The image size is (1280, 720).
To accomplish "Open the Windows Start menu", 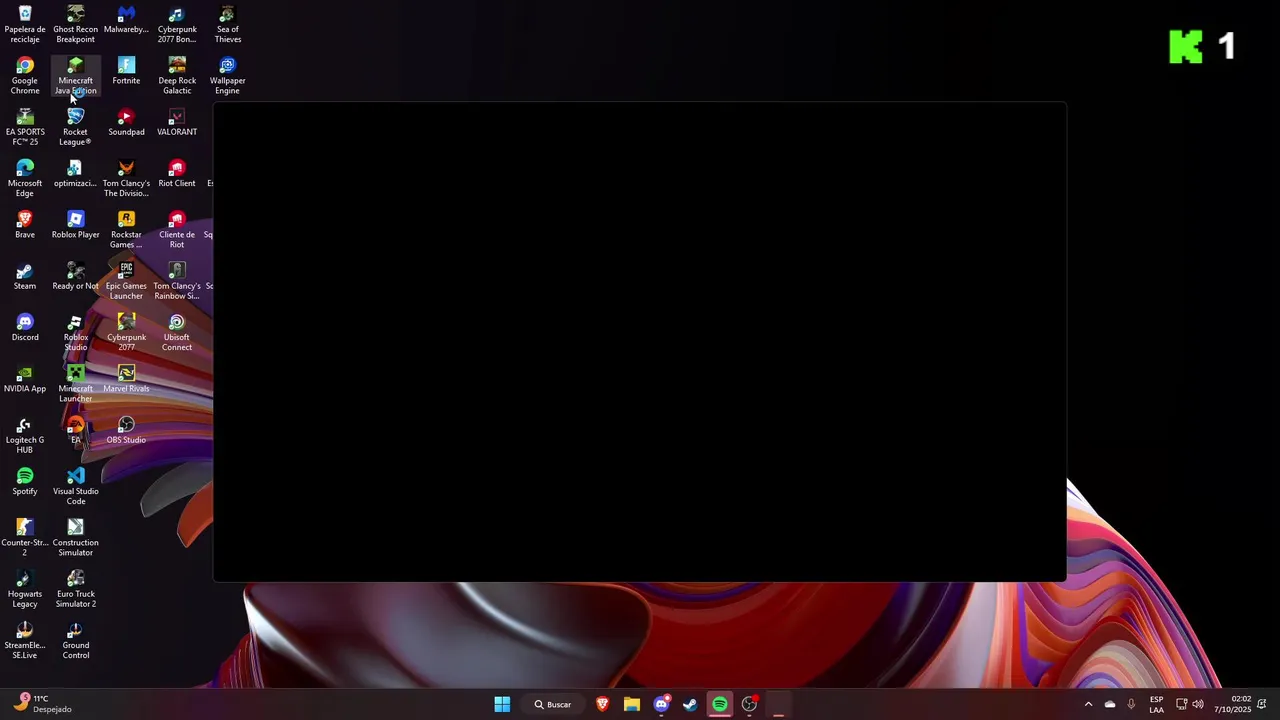I will click(x=502, y=704).
